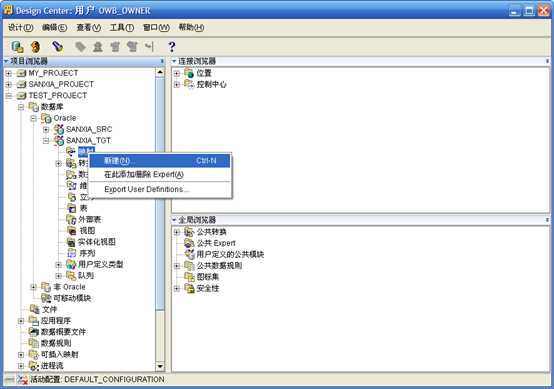The image size is (554, 389).
Task: Open the 工具(T) menu
Action: coord(122,28)
